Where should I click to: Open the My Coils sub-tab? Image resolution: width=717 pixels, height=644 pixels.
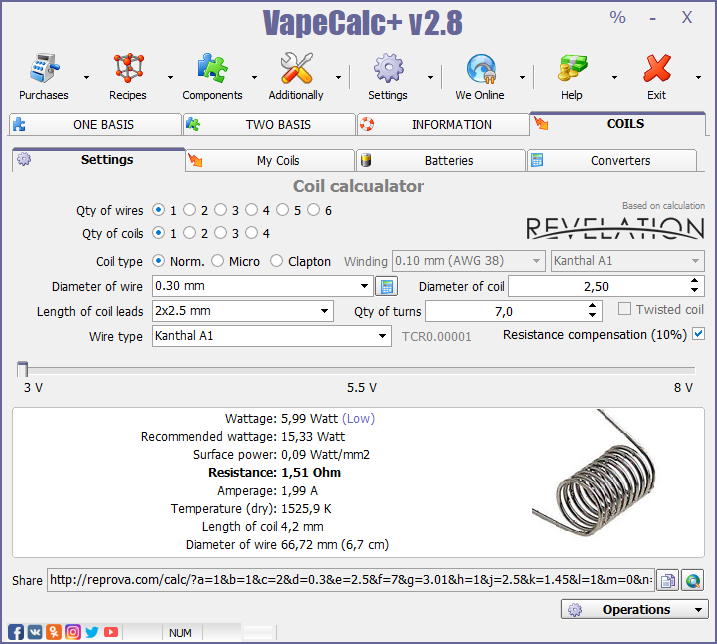(x=270, y=161)
